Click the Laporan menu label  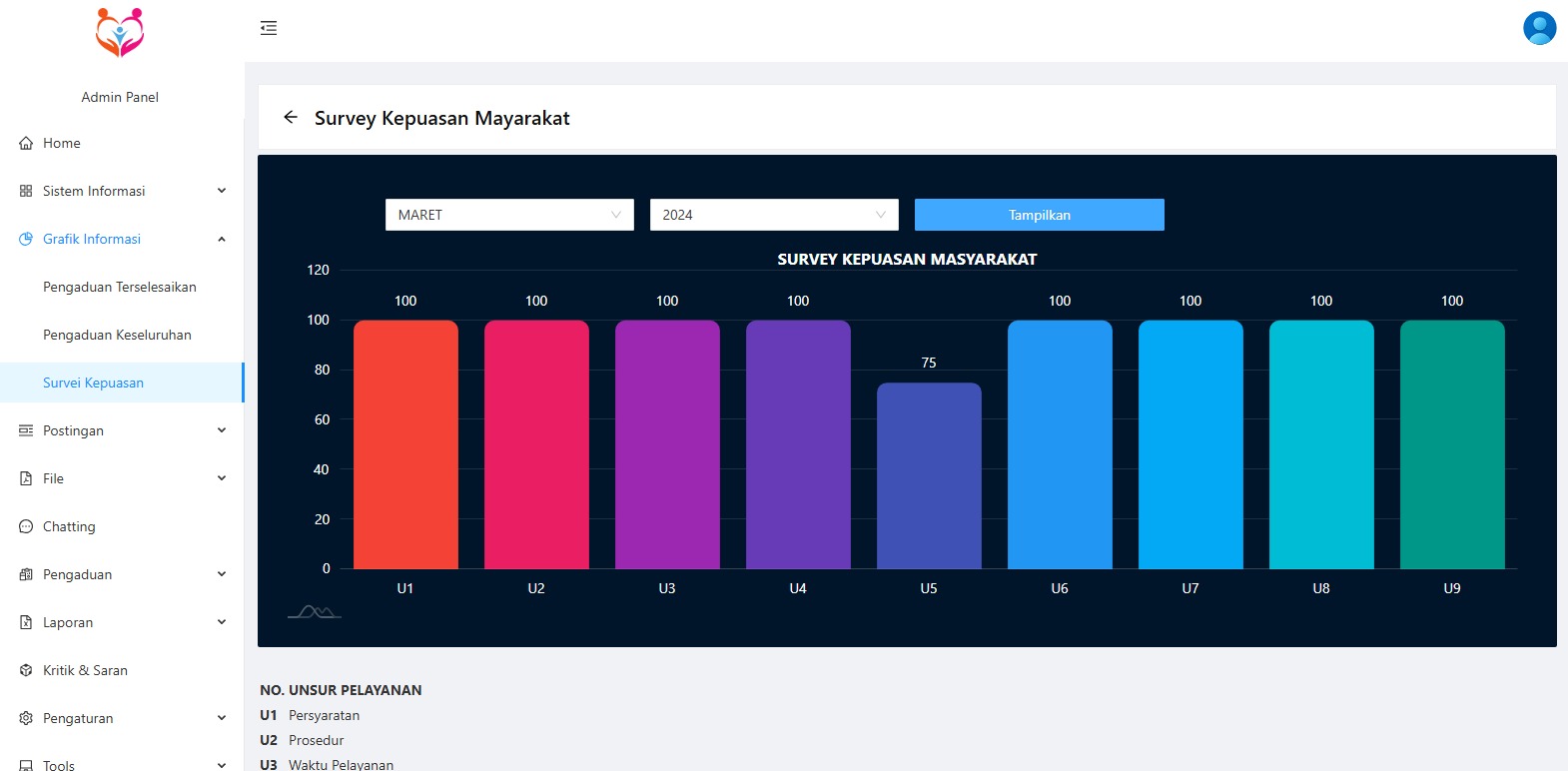point(68,622)
